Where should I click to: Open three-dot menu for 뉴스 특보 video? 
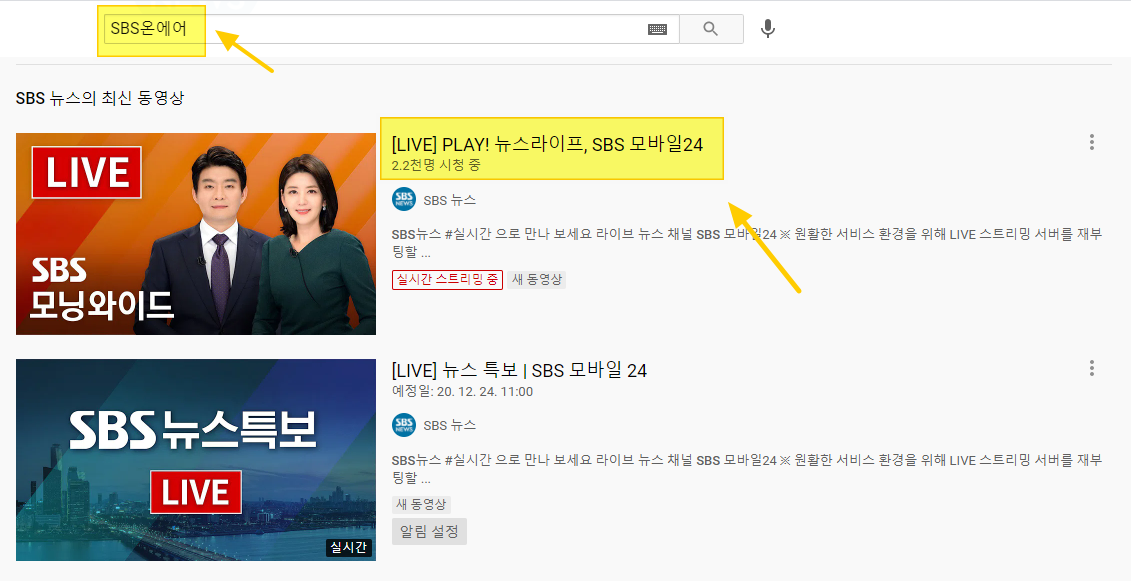tap(1091, 369)
